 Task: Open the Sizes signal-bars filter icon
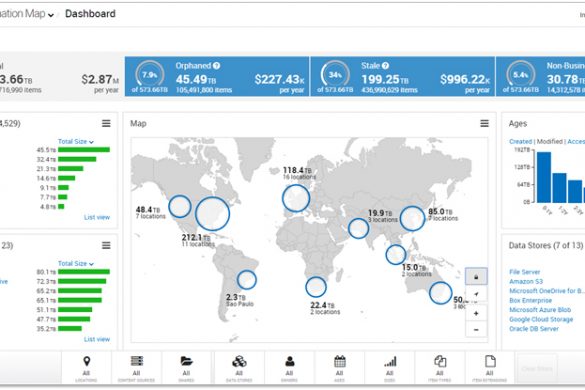[x=390, y=361]
